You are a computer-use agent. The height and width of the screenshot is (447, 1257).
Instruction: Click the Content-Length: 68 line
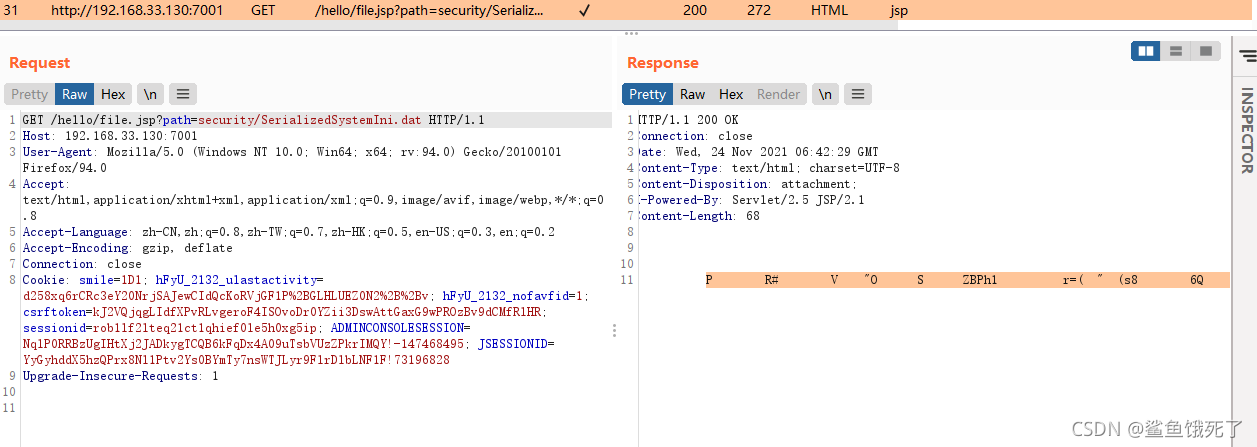click(699, 216)
